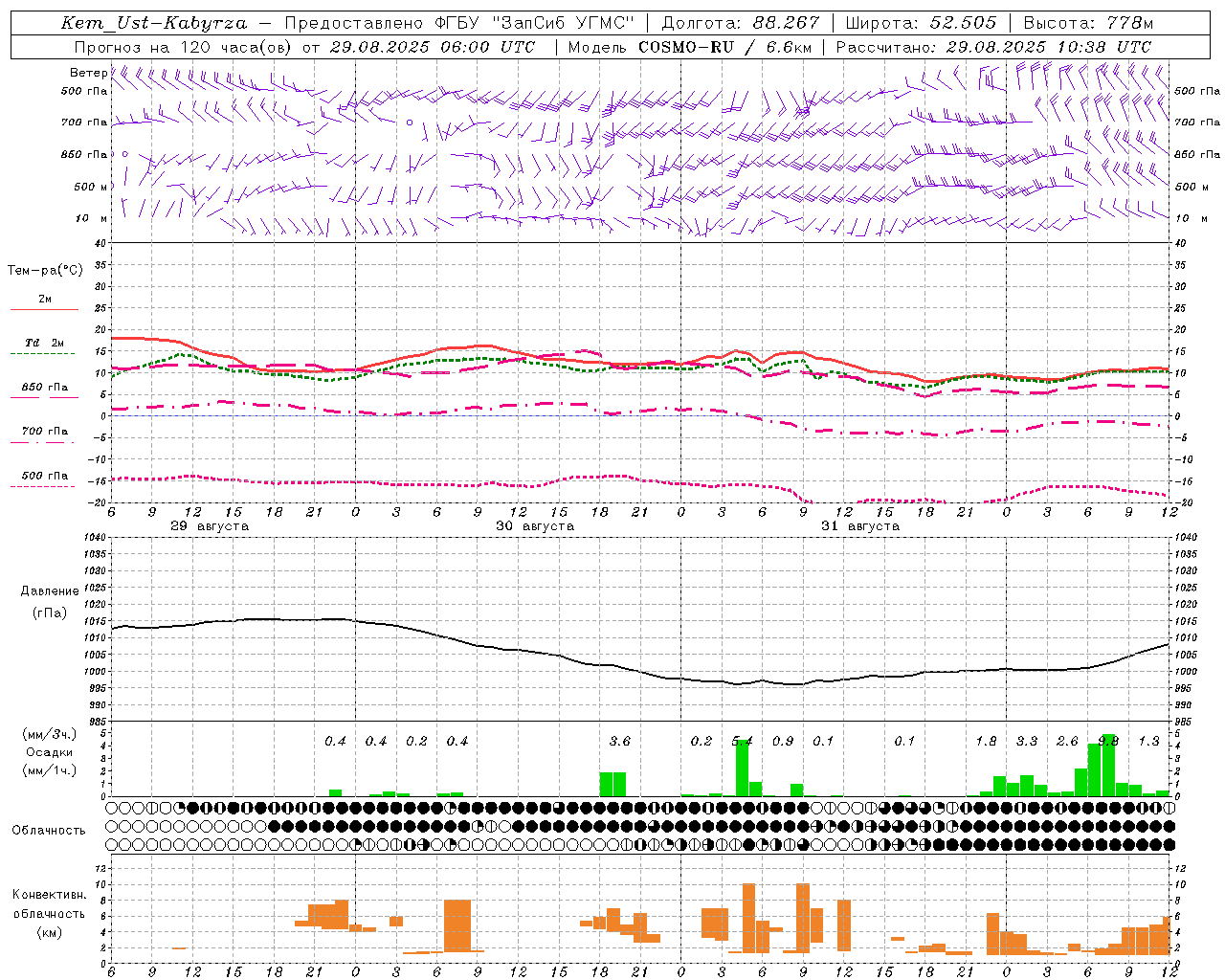This screenshot has height=980, width=1225.
Task: Click the 500 гПа temperature legend entry
Action: tap(45, 477)
